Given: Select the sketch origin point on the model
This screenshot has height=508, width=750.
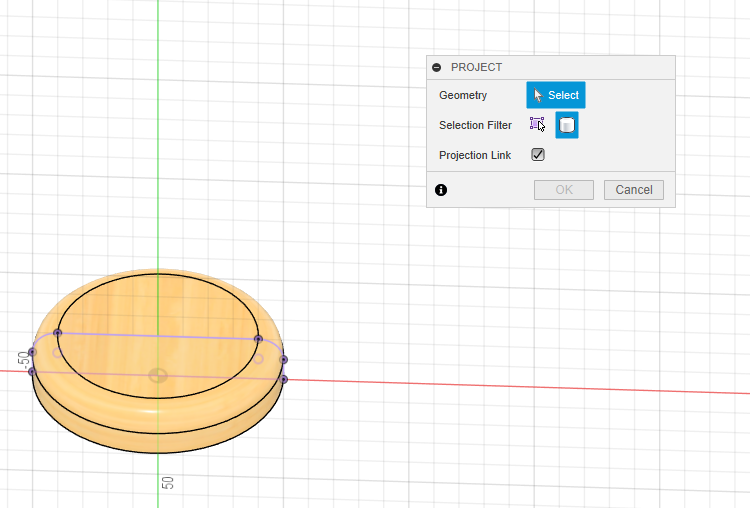Looking at the screenshot, I should (x=158, y=376).
